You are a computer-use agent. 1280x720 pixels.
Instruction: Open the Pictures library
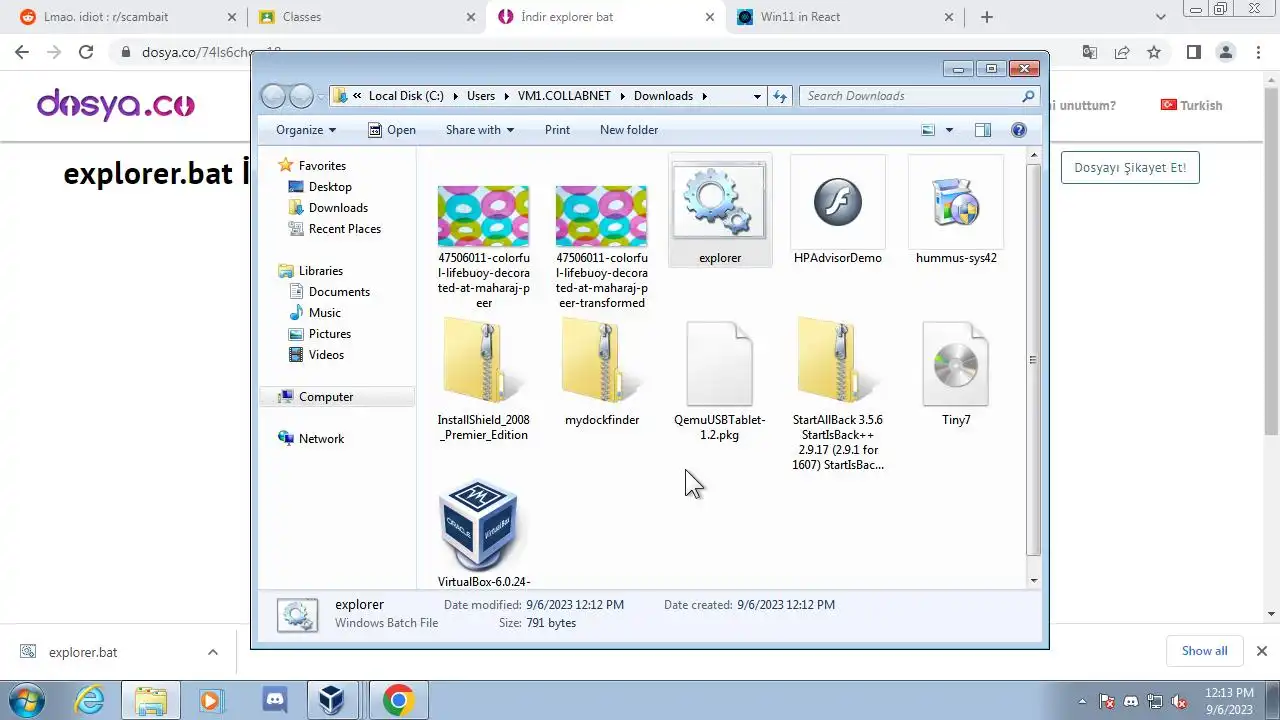330,334
